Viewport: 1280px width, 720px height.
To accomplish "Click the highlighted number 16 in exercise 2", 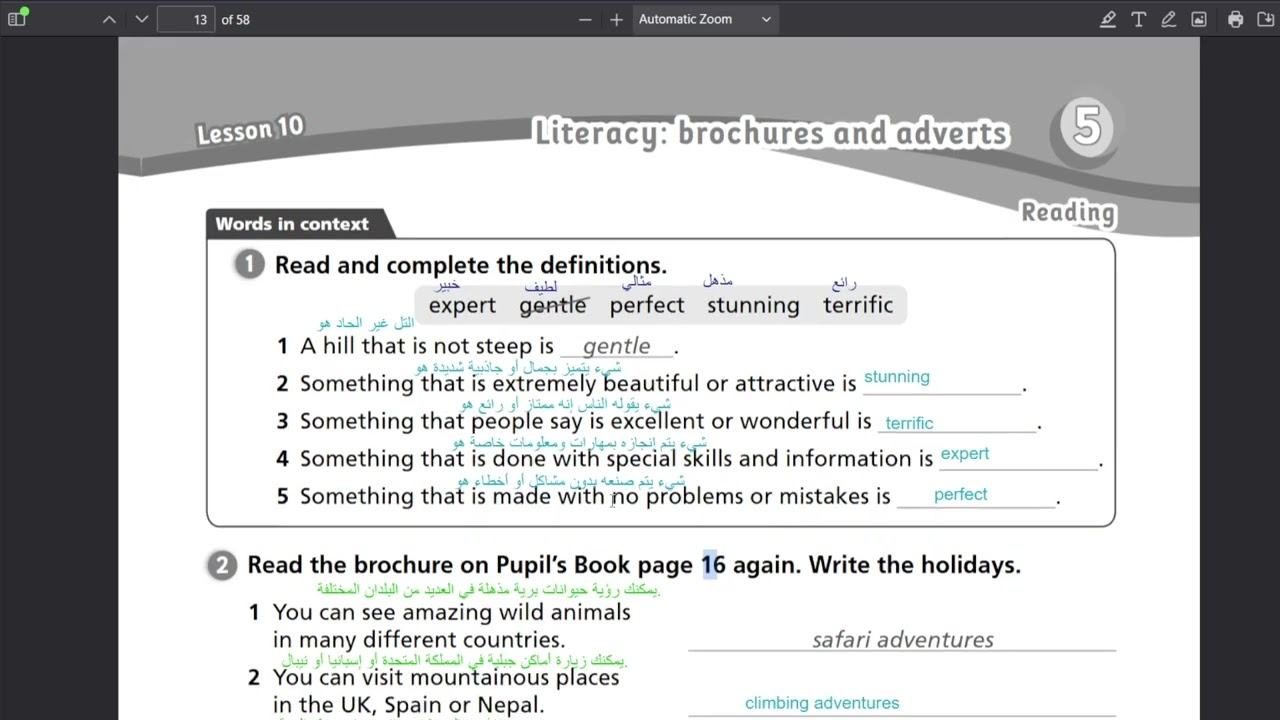I will [x=713, y=565].
